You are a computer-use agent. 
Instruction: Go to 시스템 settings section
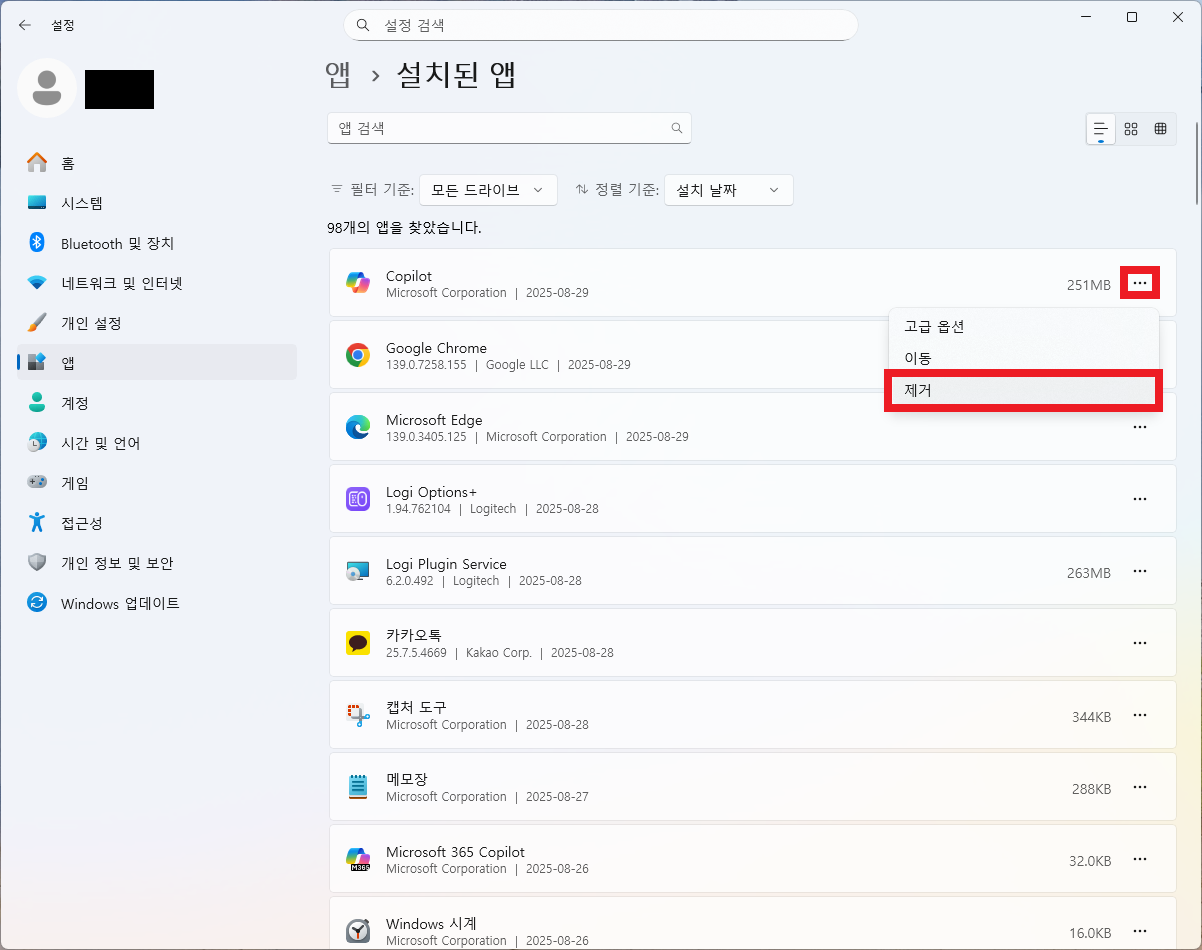[157, 203]
